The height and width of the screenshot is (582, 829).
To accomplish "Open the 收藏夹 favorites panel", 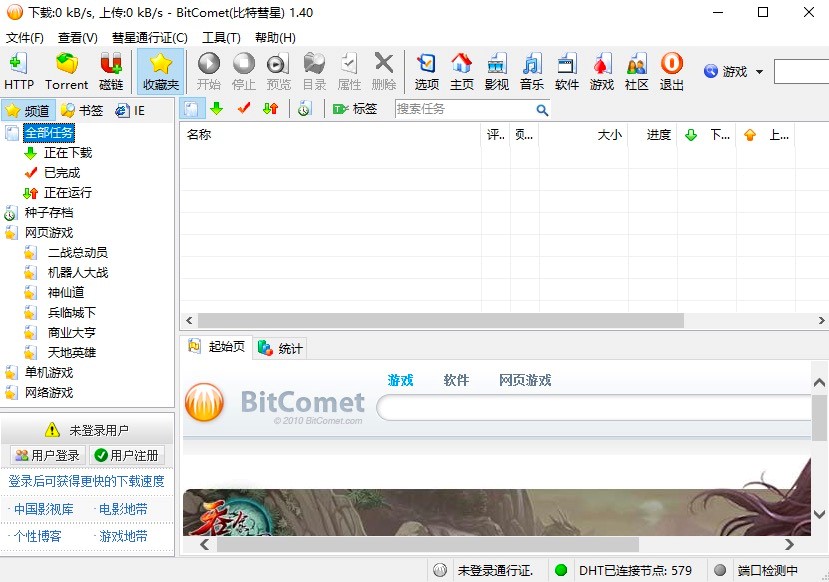I will coord(159,70).
